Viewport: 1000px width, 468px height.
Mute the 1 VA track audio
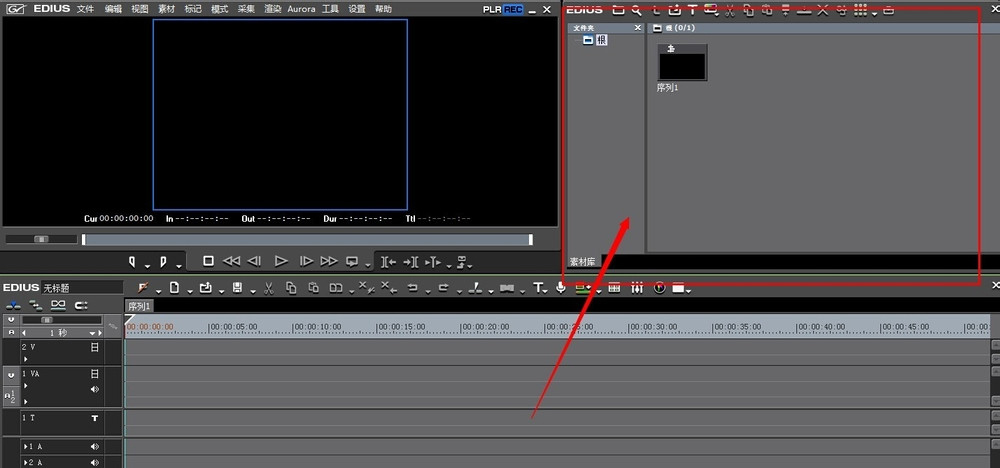pos(94,389)
